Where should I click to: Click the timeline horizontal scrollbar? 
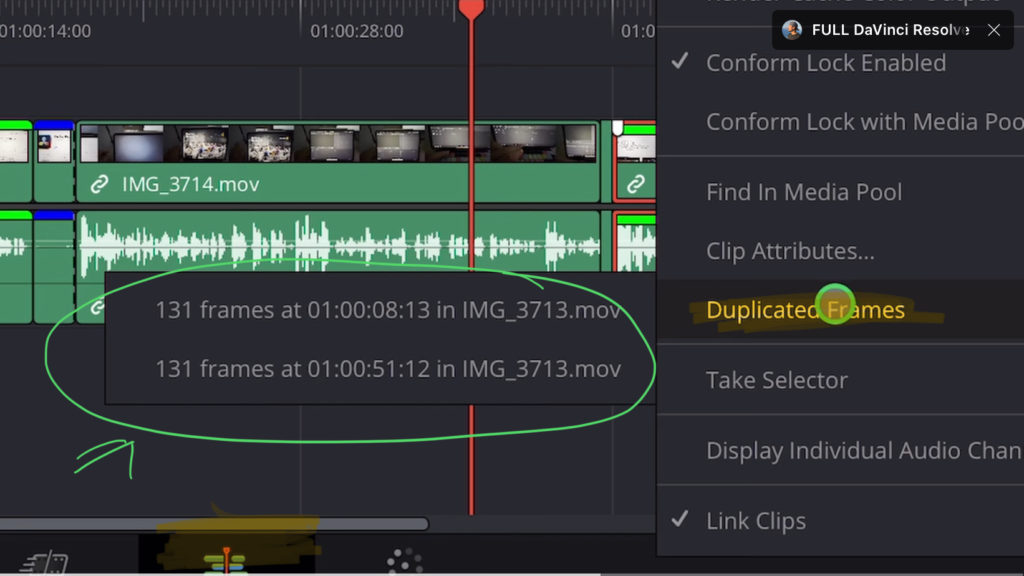point(214,523)
